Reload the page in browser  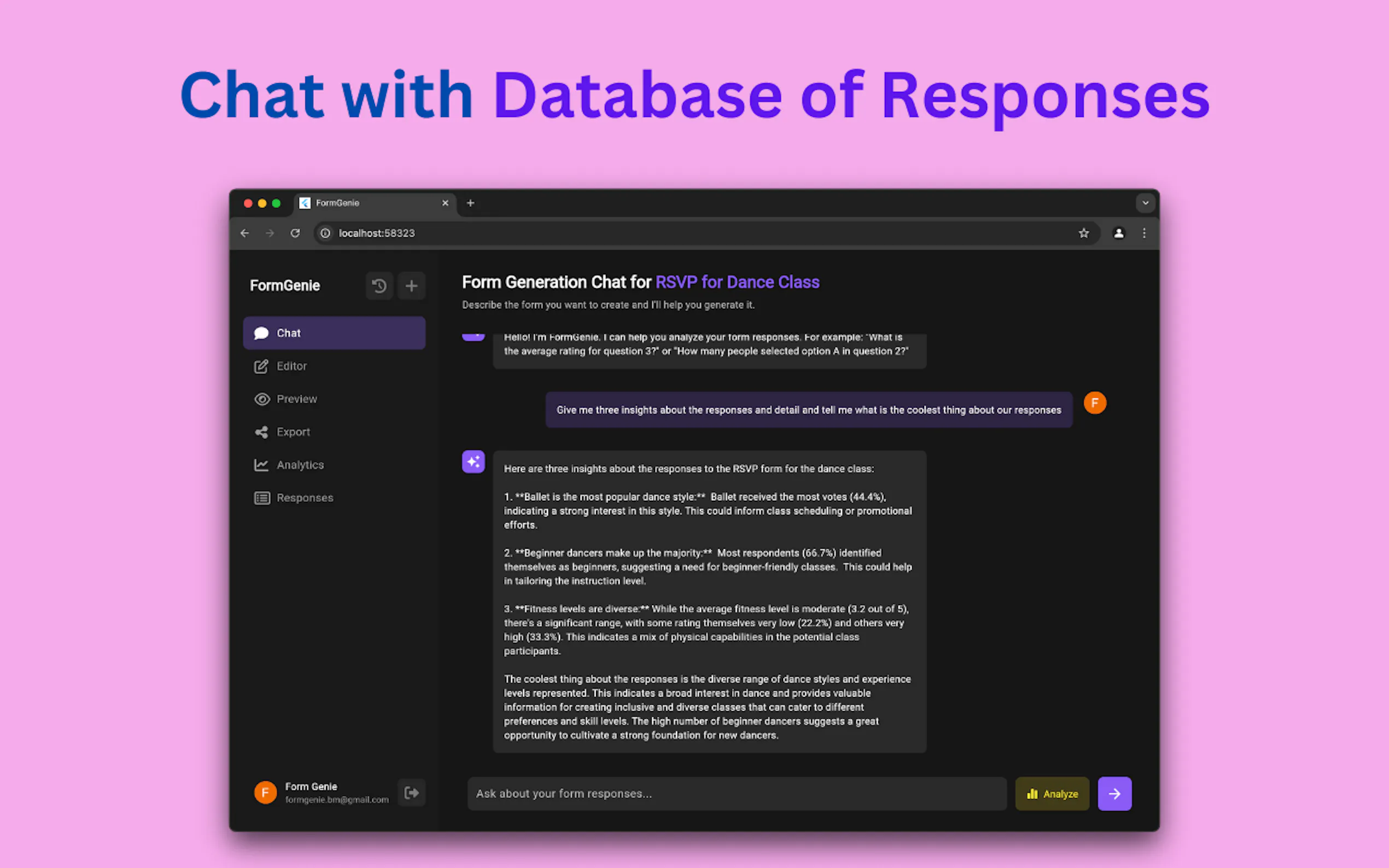tap(295, 233)
